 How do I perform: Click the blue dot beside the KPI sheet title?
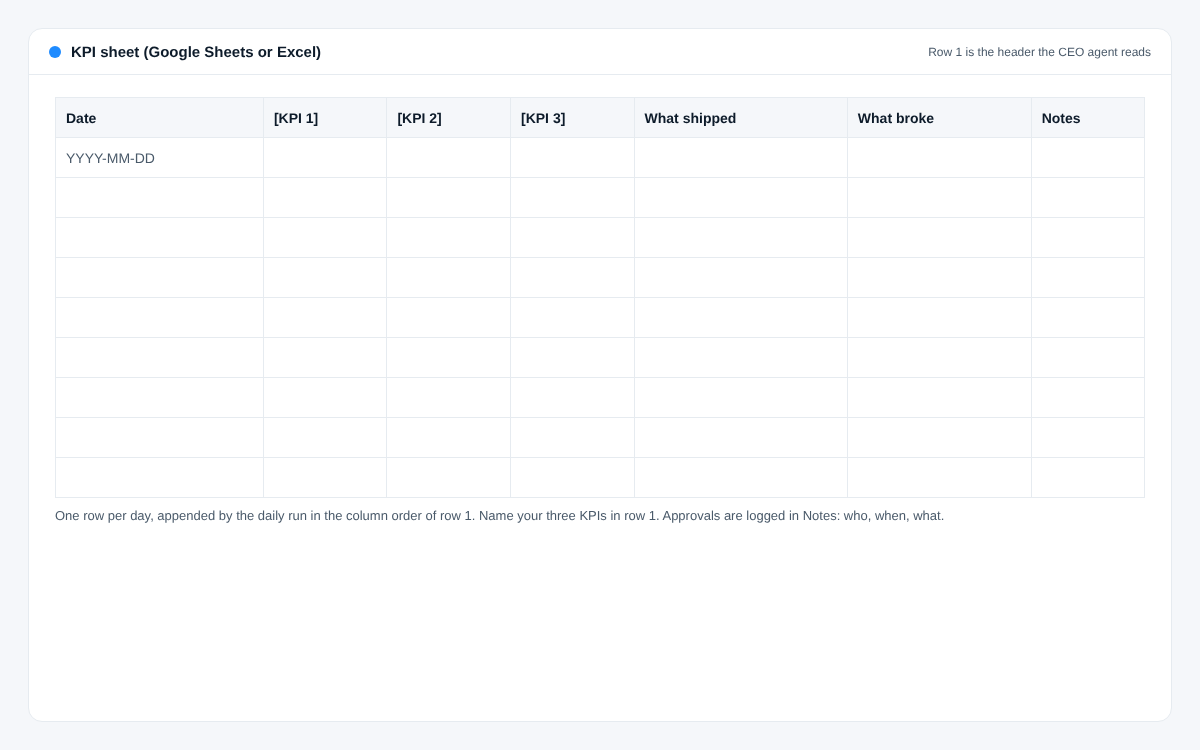coord(55,52)
